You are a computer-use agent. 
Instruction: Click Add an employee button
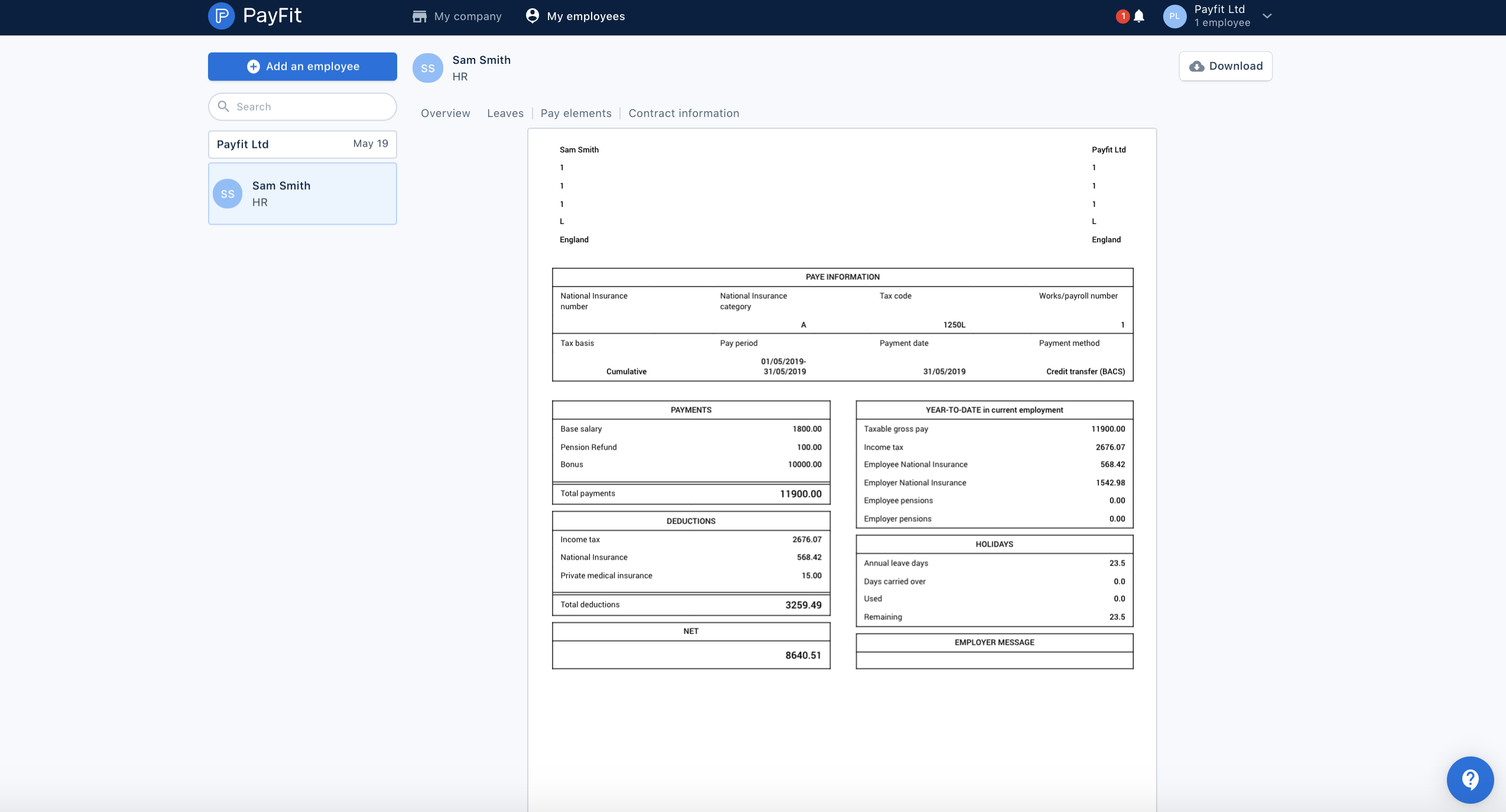[x=303, y=67]
